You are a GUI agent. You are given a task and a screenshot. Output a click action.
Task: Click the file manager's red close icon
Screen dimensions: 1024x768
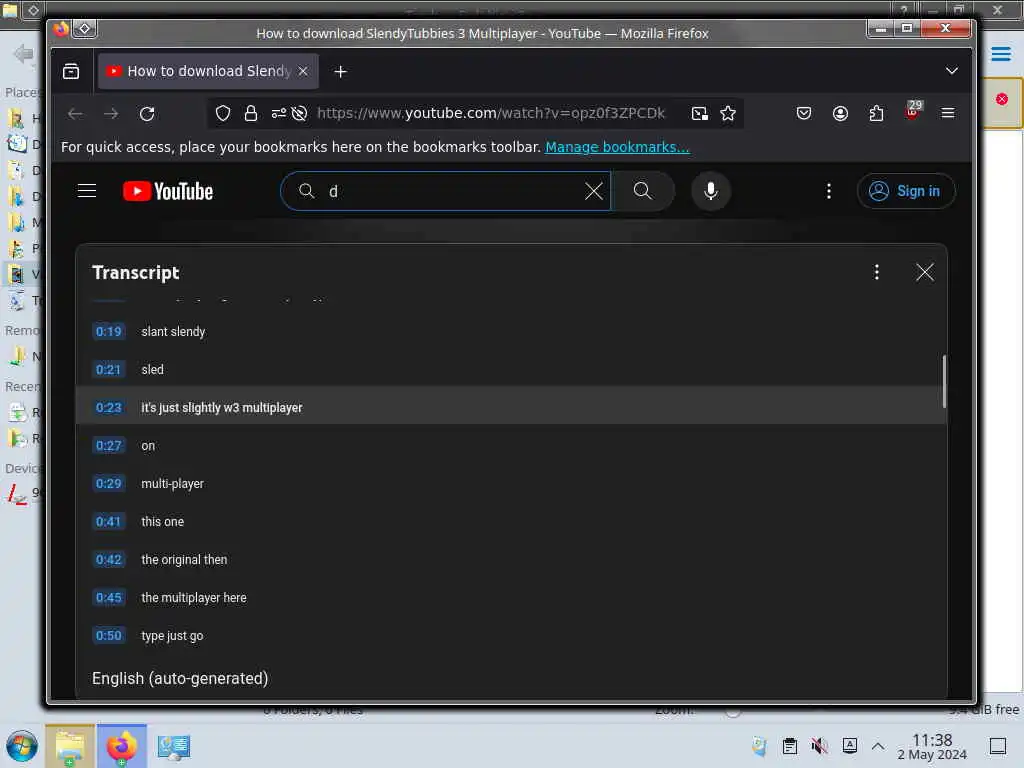click(1002, 99)
